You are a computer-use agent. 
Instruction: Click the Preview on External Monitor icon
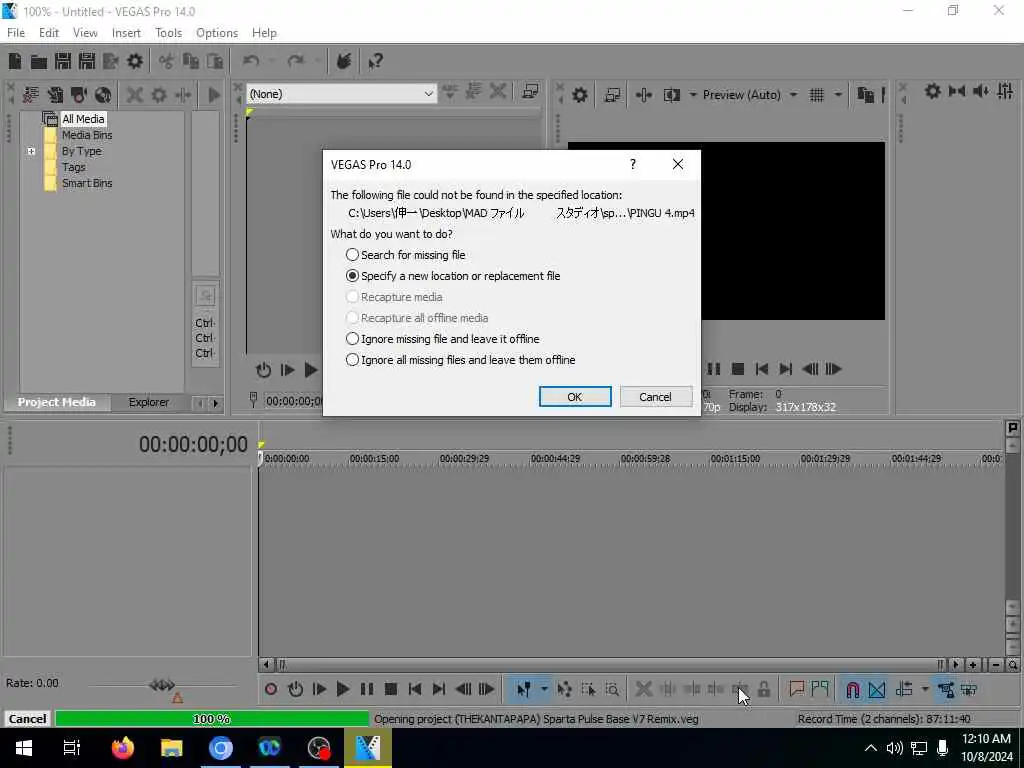tap(612, 95)
